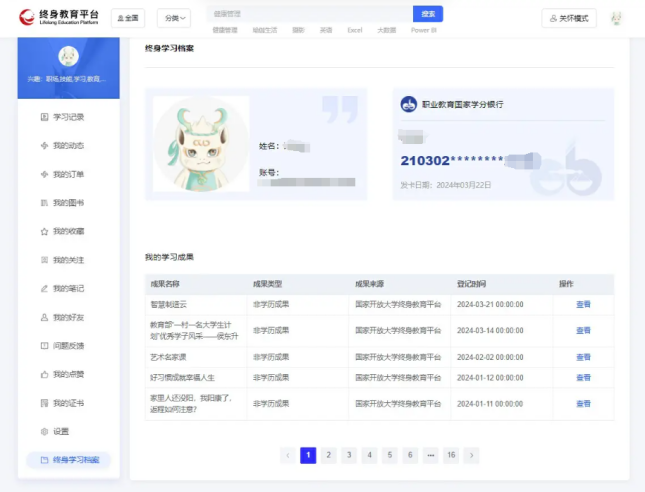Screen dimensions: 645x492
Task: Open 我的好友 in the sidebar
Action: tap(68, 317)
